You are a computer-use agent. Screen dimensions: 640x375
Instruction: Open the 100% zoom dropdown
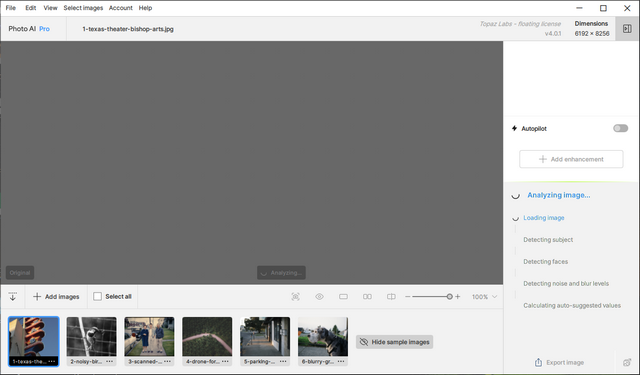coord(484,297)
